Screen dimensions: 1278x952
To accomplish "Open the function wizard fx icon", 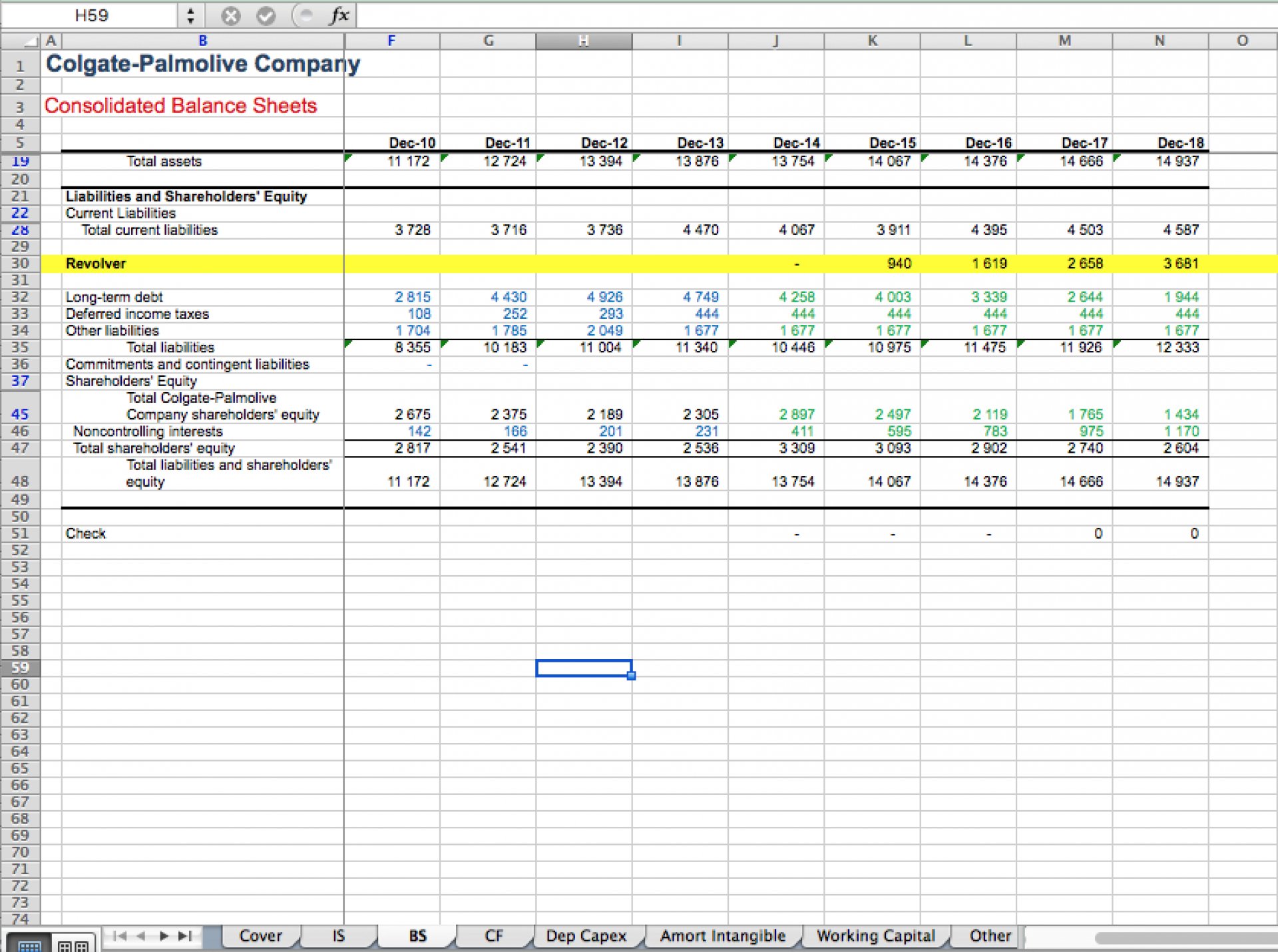I will pos(339,15).
